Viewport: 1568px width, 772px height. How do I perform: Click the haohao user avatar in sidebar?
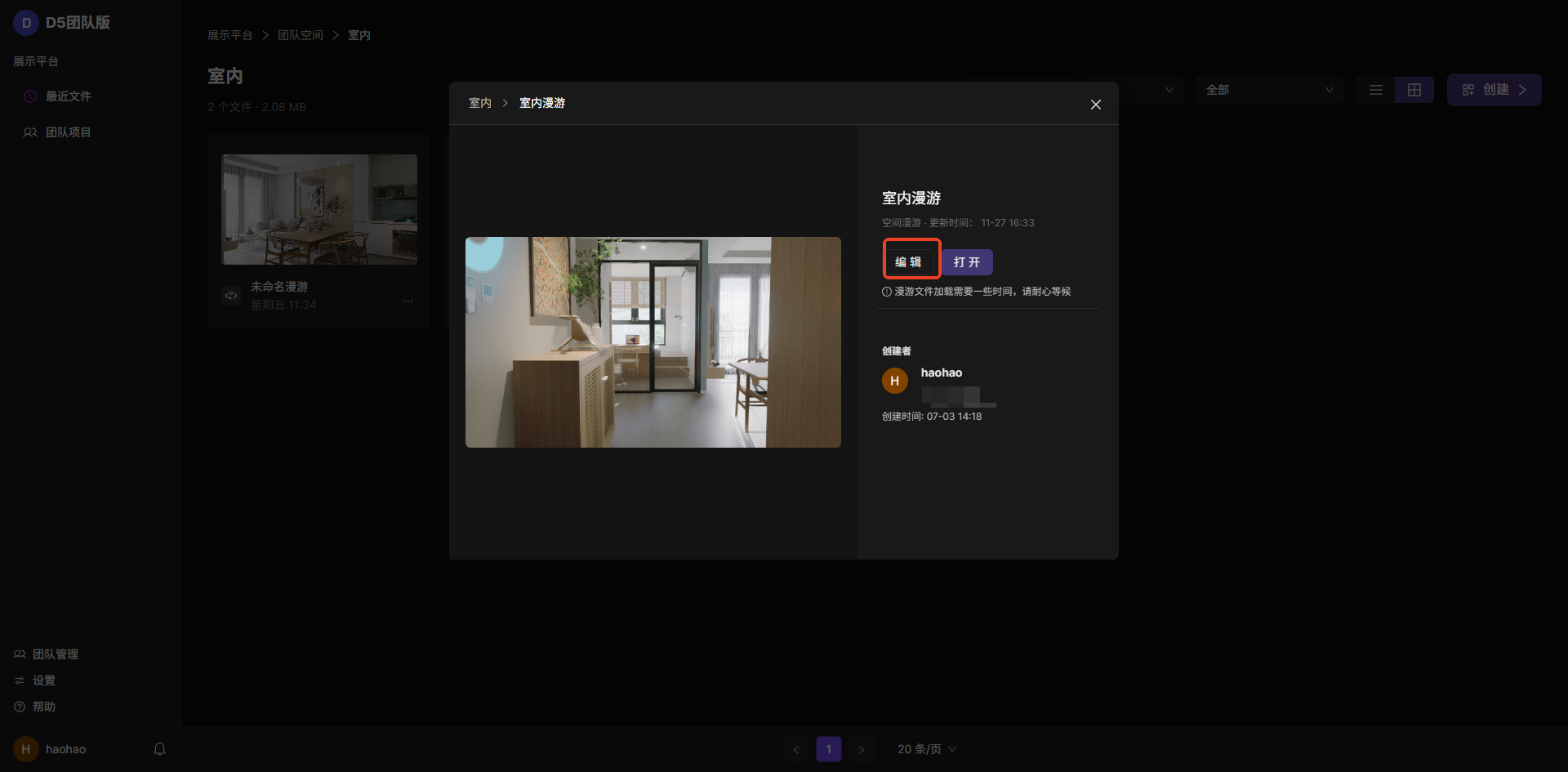(x=26, y=749)
